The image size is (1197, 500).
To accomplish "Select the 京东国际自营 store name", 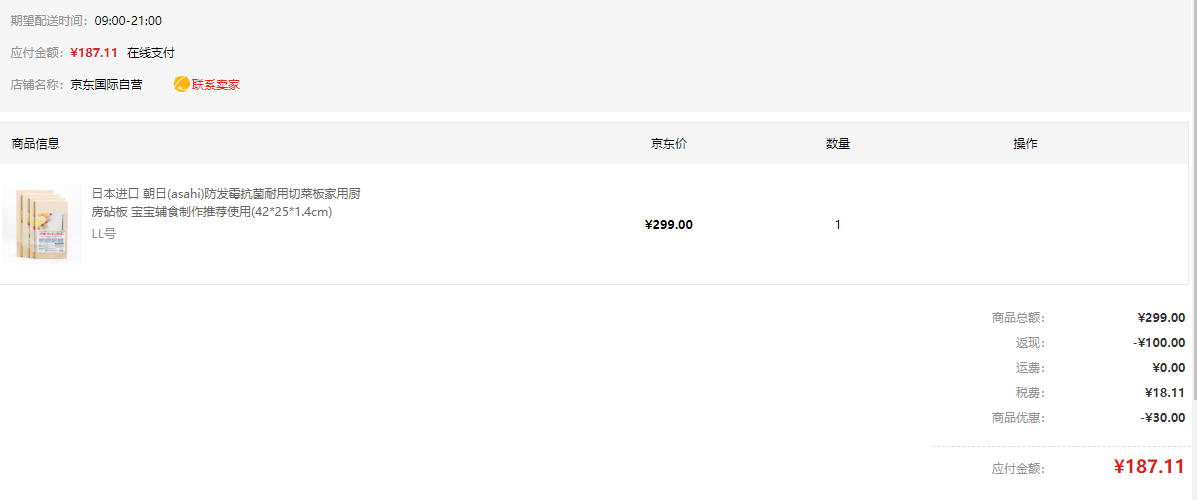I will pyautogui.click(x=106, y=85).
